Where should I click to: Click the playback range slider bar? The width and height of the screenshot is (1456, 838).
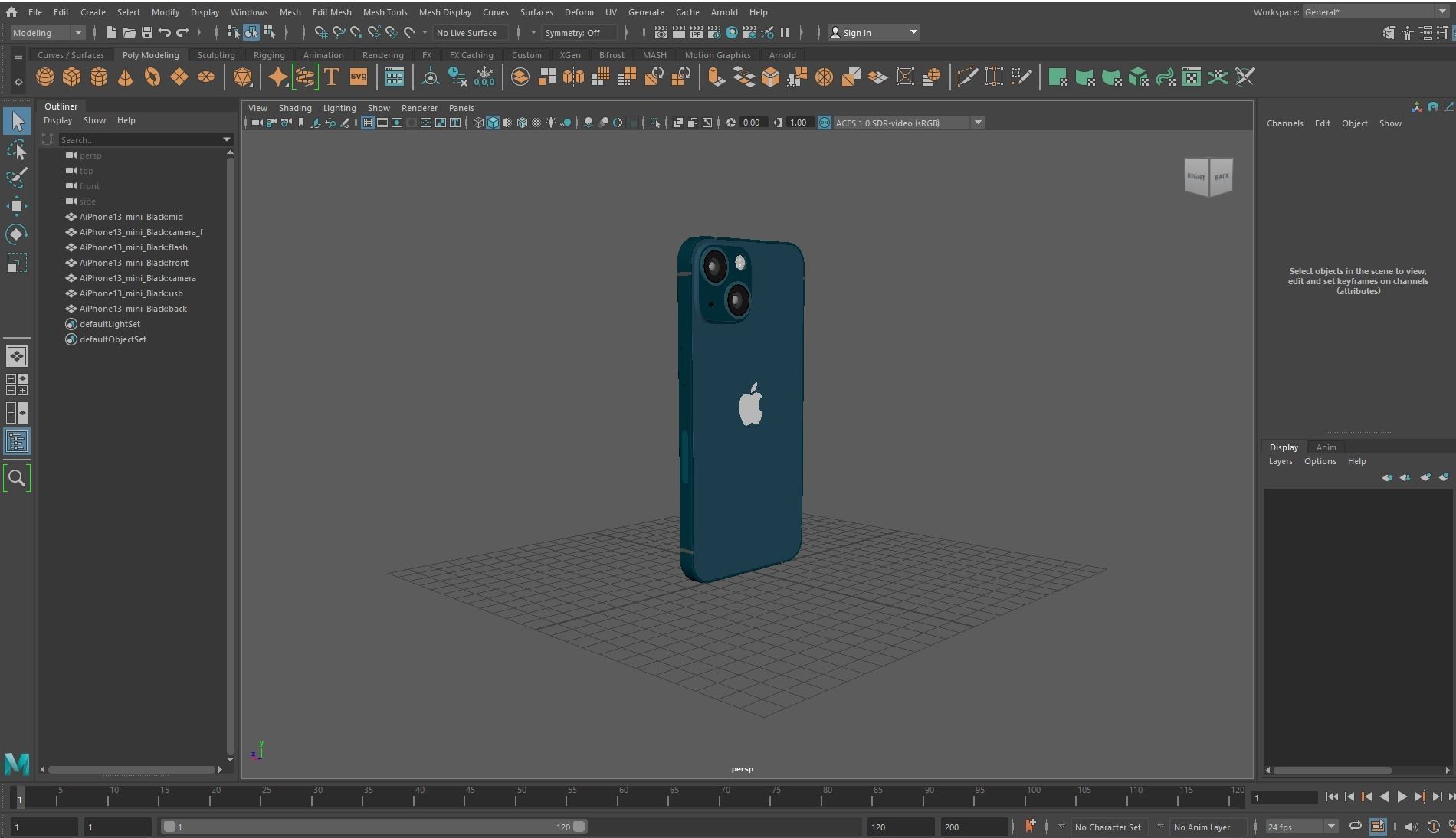click(374, 827)
